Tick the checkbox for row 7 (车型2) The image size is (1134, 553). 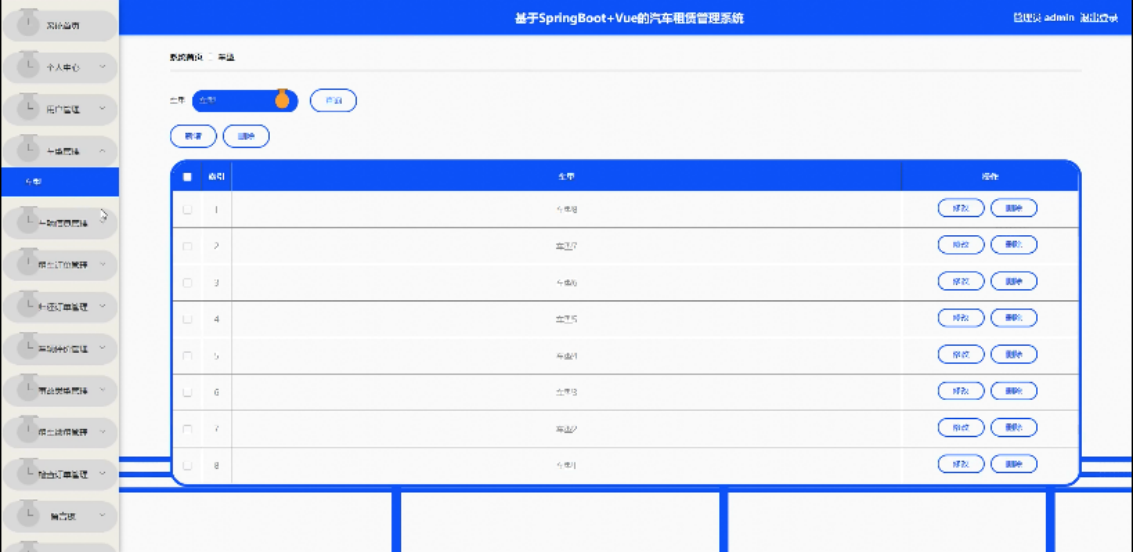(187, 429)
